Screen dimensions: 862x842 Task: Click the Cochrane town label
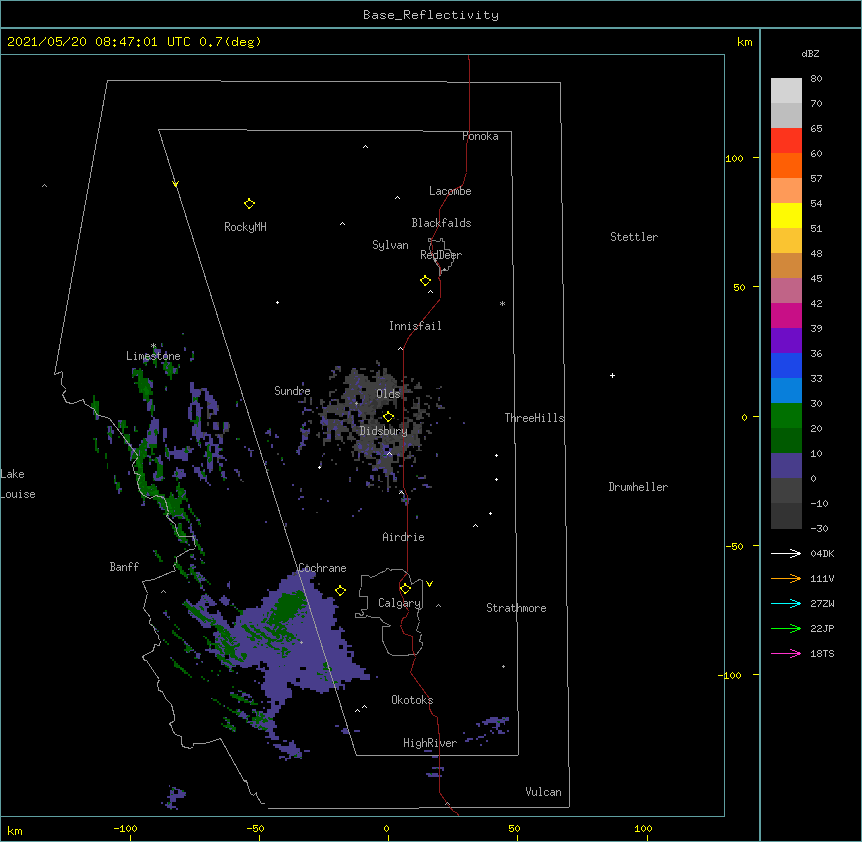point(322,568)
